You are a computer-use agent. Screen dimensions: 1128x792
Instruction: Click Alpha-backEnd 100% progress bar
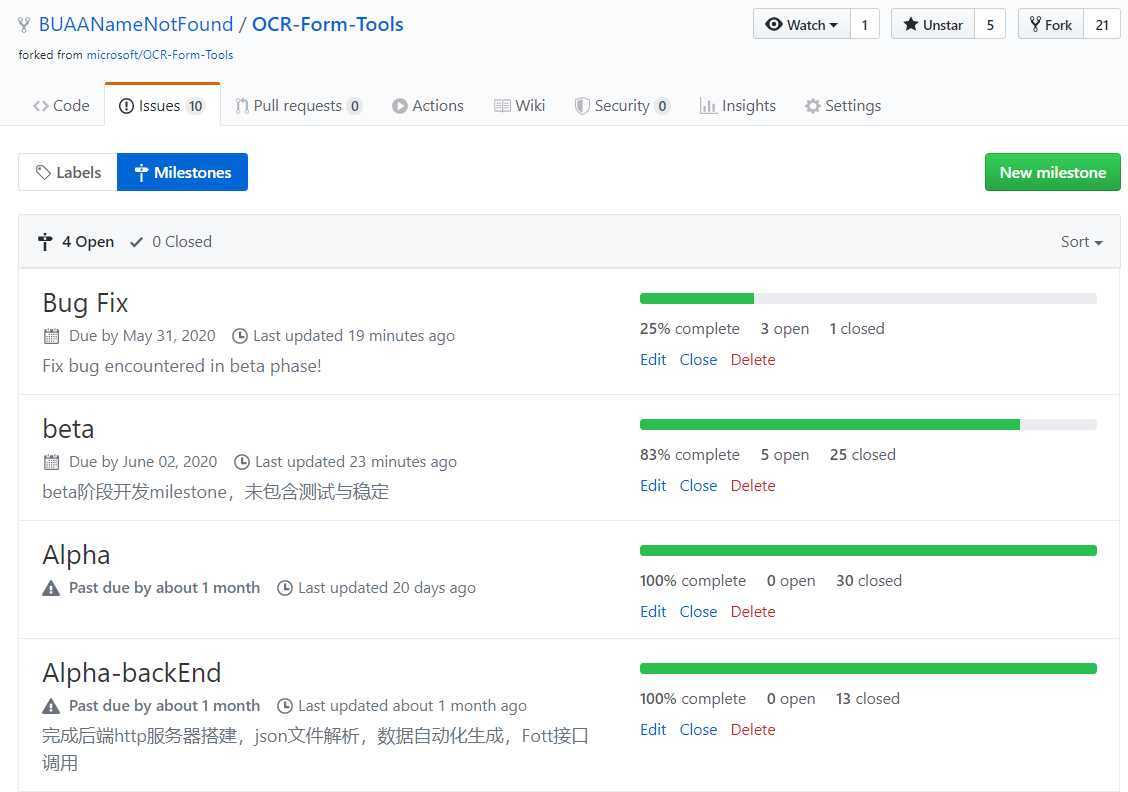click(x=868, y=668)
